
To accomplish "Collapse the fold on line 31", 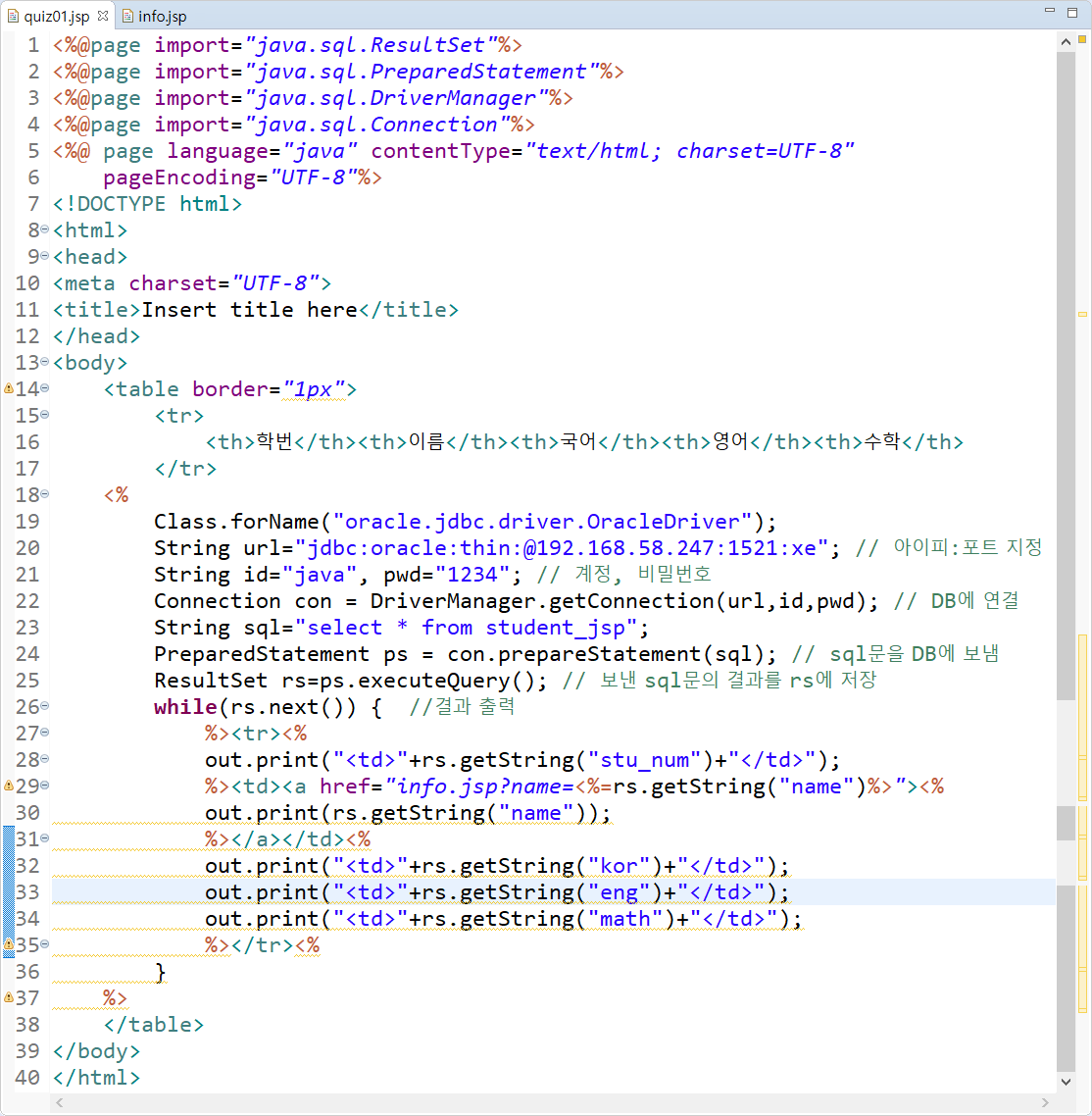I will (x=45, y=838).
